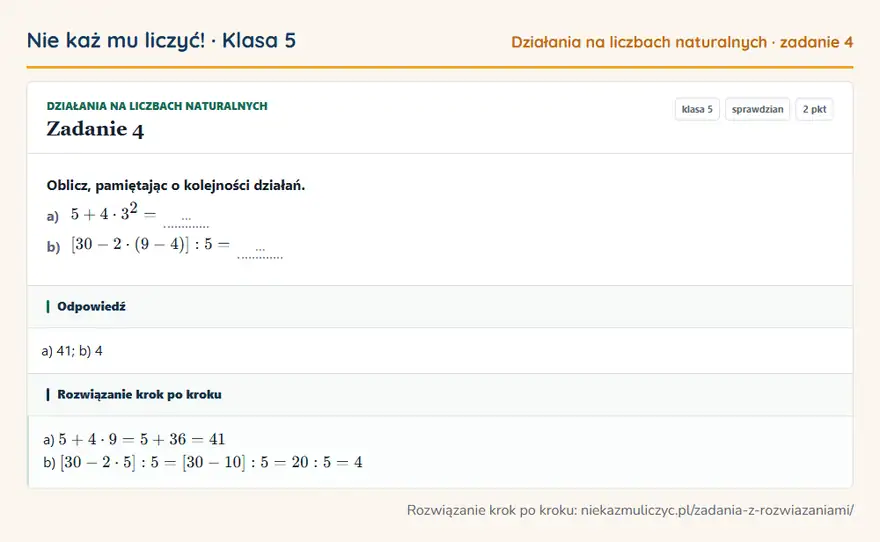880x542 pixels.
Task: Select the 'sprawdzian' tag
Action: [757, 109]
